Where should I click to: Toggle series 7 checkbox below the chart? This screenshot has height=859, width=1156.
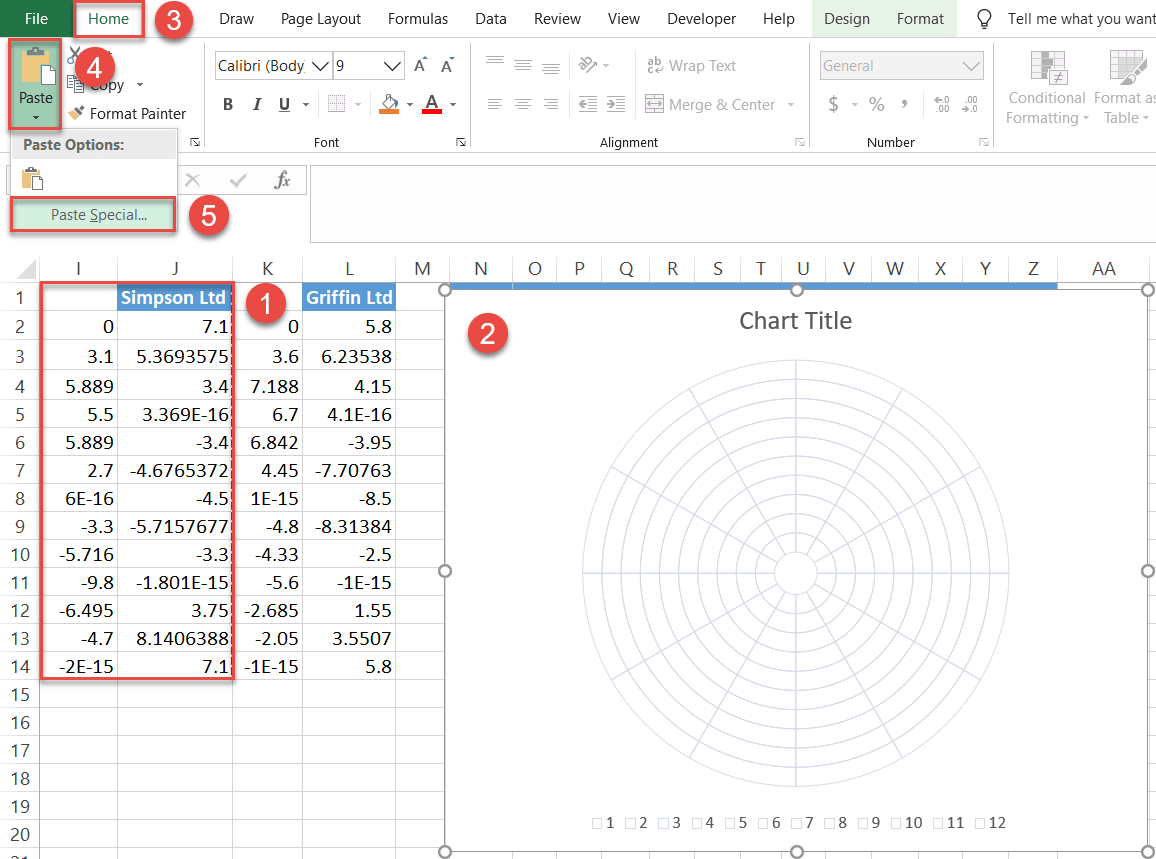pyautogui.click(x=801, y=823)
